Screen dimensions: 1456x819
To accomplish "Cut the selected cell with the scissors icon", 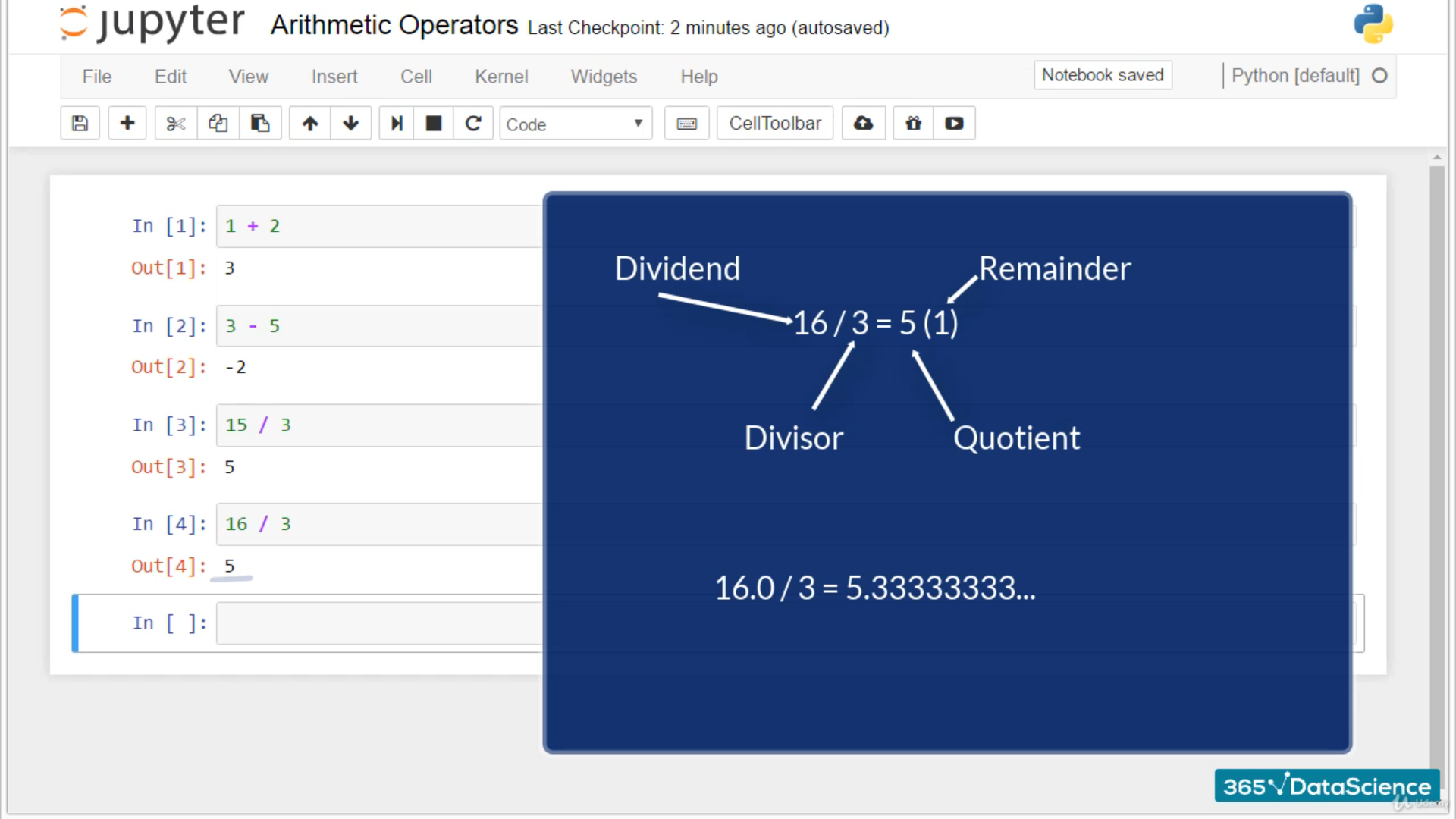I will pyautogui.click(x=175, y=124).
